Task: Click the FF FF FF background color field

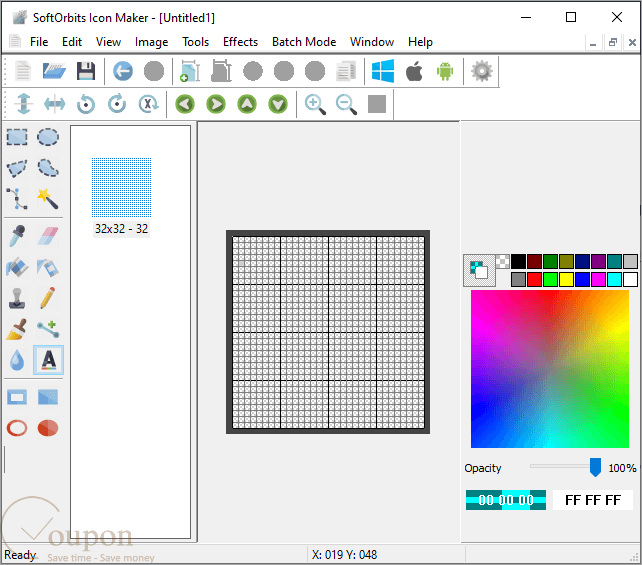Action: pos(592,500)
